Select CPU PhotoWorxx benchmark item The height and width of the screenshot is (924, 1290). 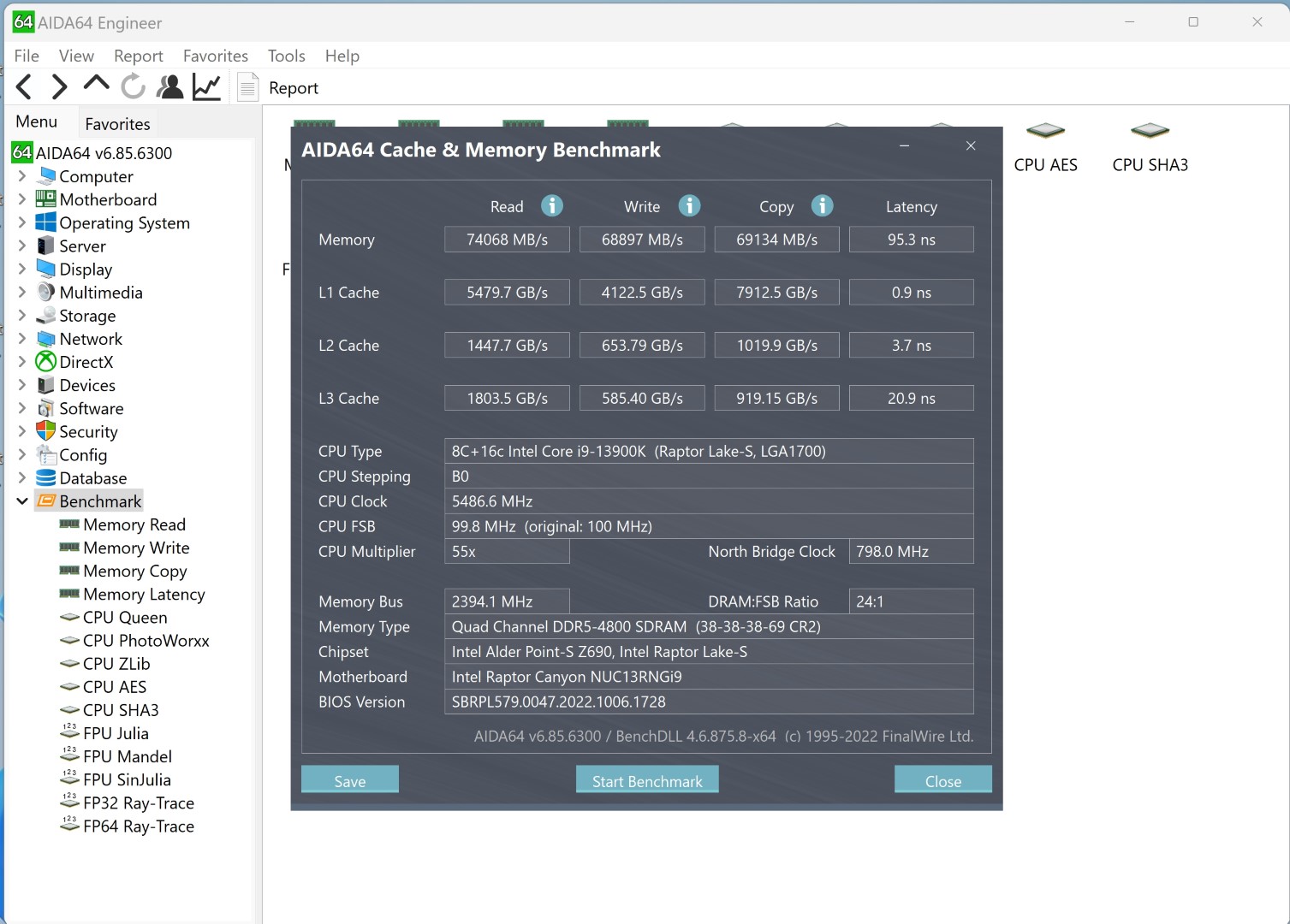[146, 640]
